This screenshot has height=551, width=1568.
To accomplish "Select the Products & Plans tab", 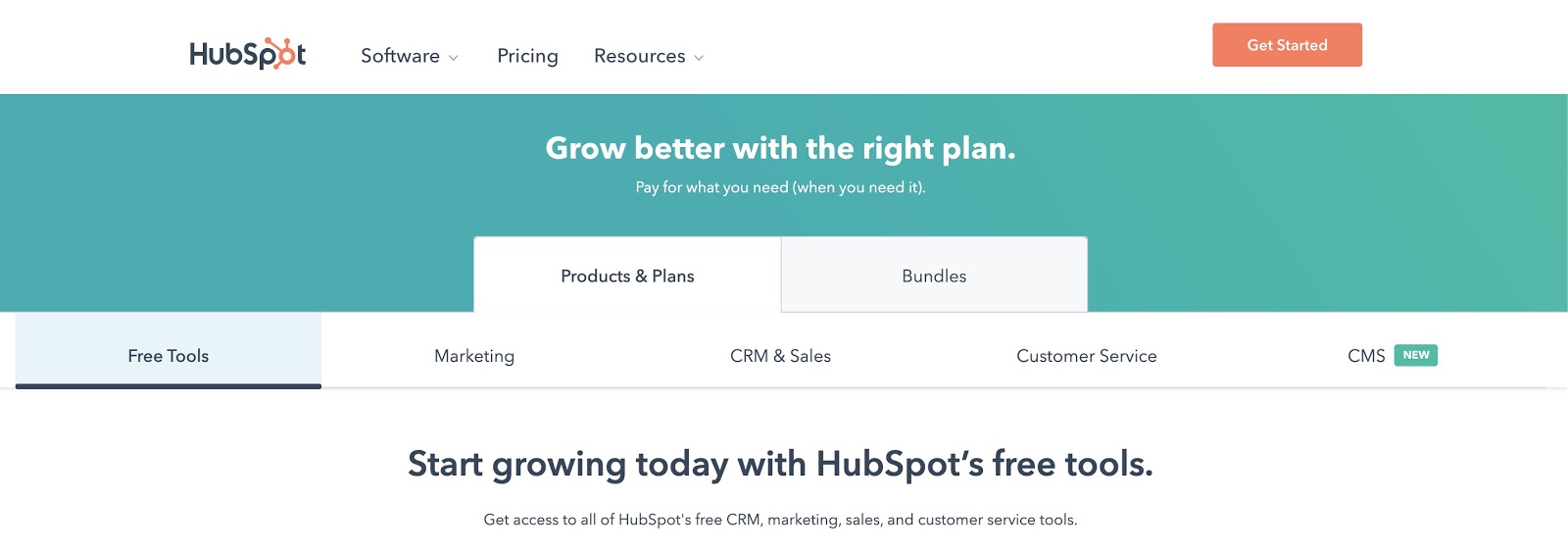I will 627,275.
